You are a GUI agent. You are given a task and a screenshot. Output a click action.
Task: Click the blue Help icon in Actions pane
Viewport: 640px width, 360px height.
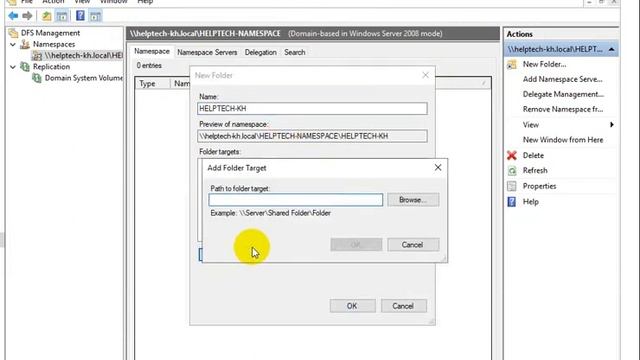(512, 202)
